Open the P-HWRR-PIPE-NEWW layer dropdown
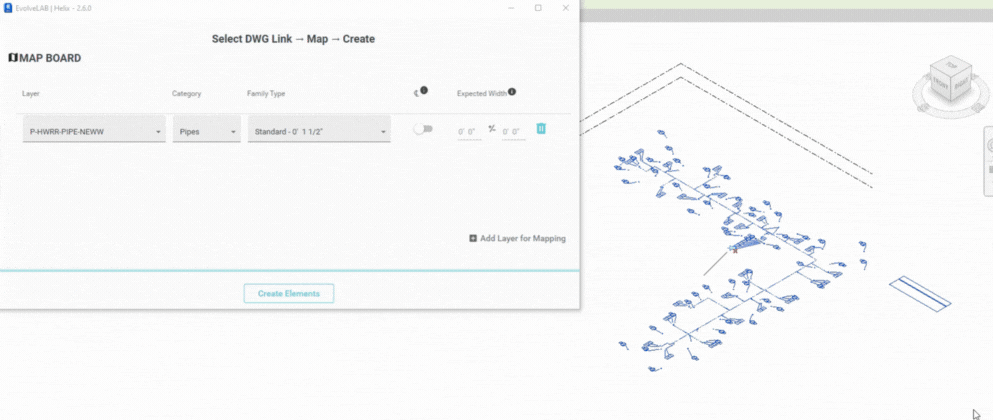Viewport: 993px width, 420px height. [94, 131]
